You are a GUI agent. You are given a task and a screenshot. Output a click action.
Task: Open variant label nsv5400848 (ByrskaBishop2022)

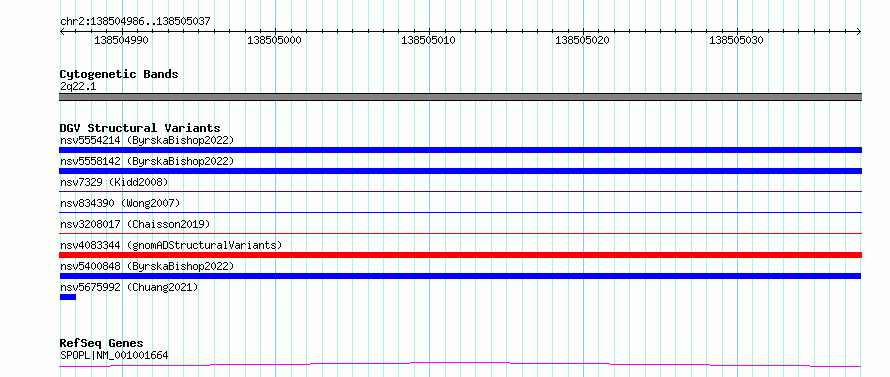tap(147, 266)
